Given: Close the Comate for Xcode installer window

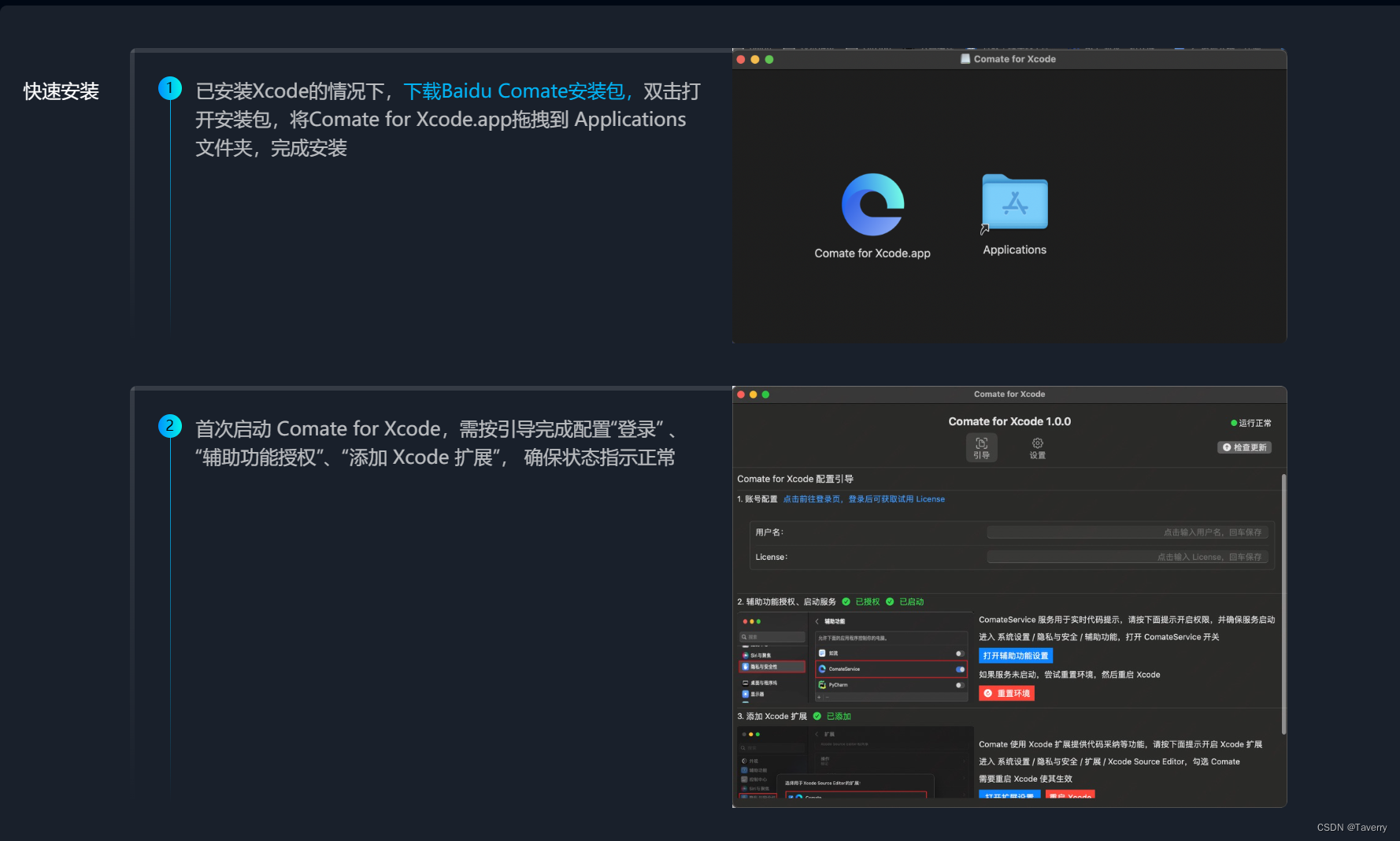Looking at the screenshot, I should (x=740, y=60).
